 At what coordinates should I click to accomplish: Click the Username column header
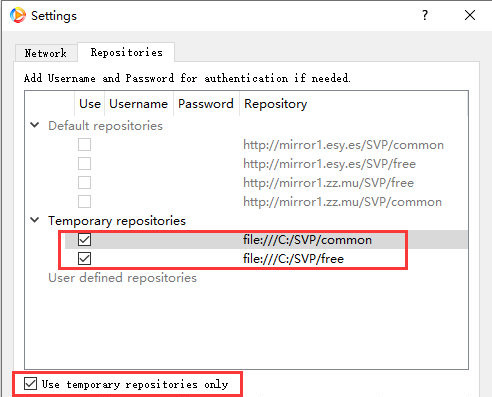click(x=139, y=104)
